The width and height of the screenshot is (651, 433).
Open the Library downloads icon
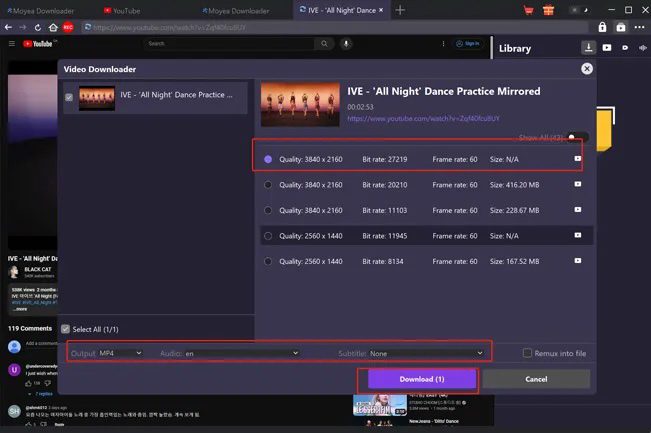pos(589,47)
